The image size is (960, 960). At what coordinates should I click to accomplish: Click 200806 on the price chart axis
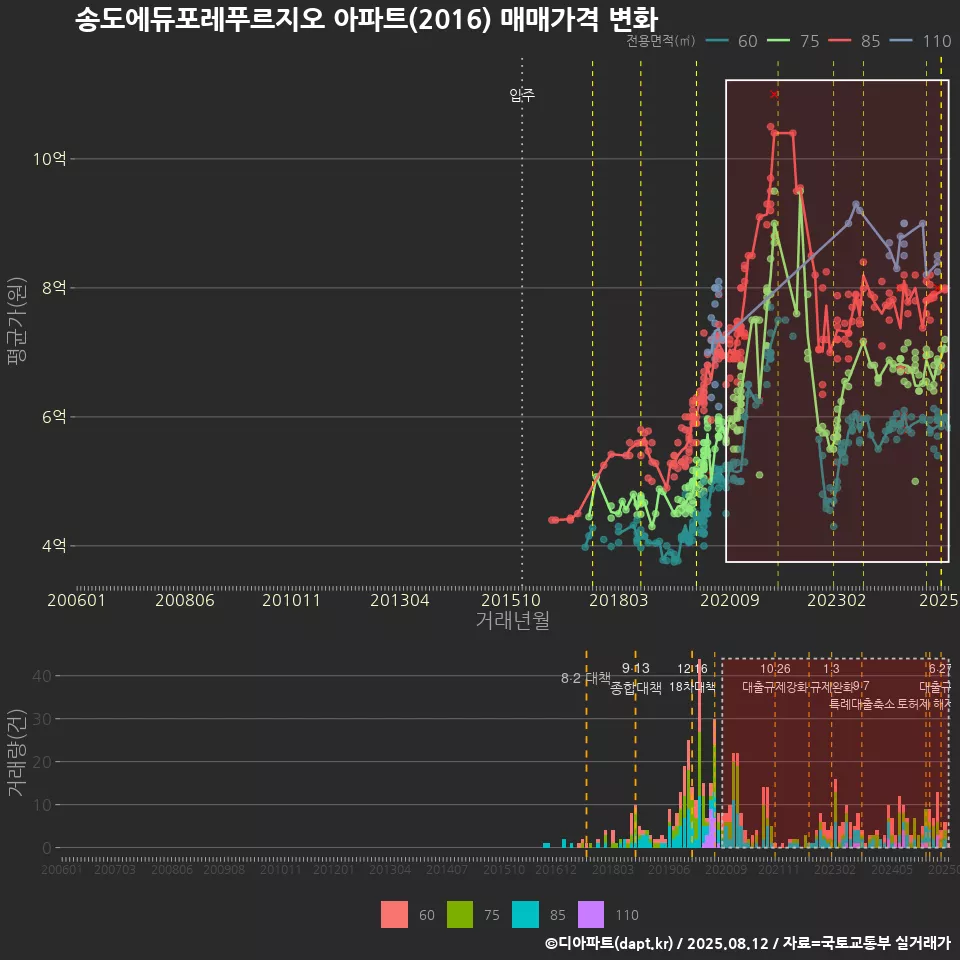[x=185, y=600]
